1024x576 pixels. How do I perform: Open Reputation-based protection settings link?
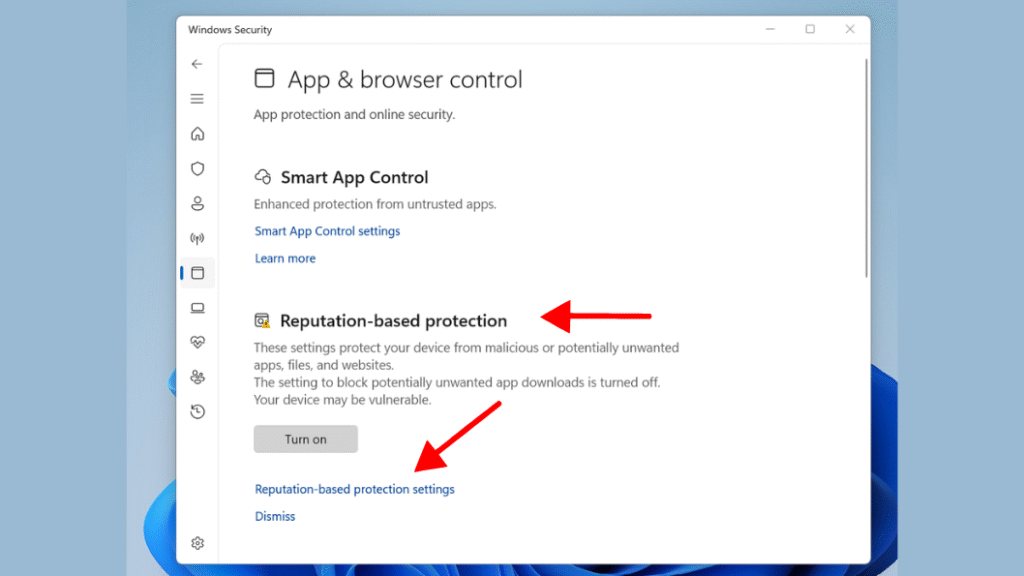355,489
